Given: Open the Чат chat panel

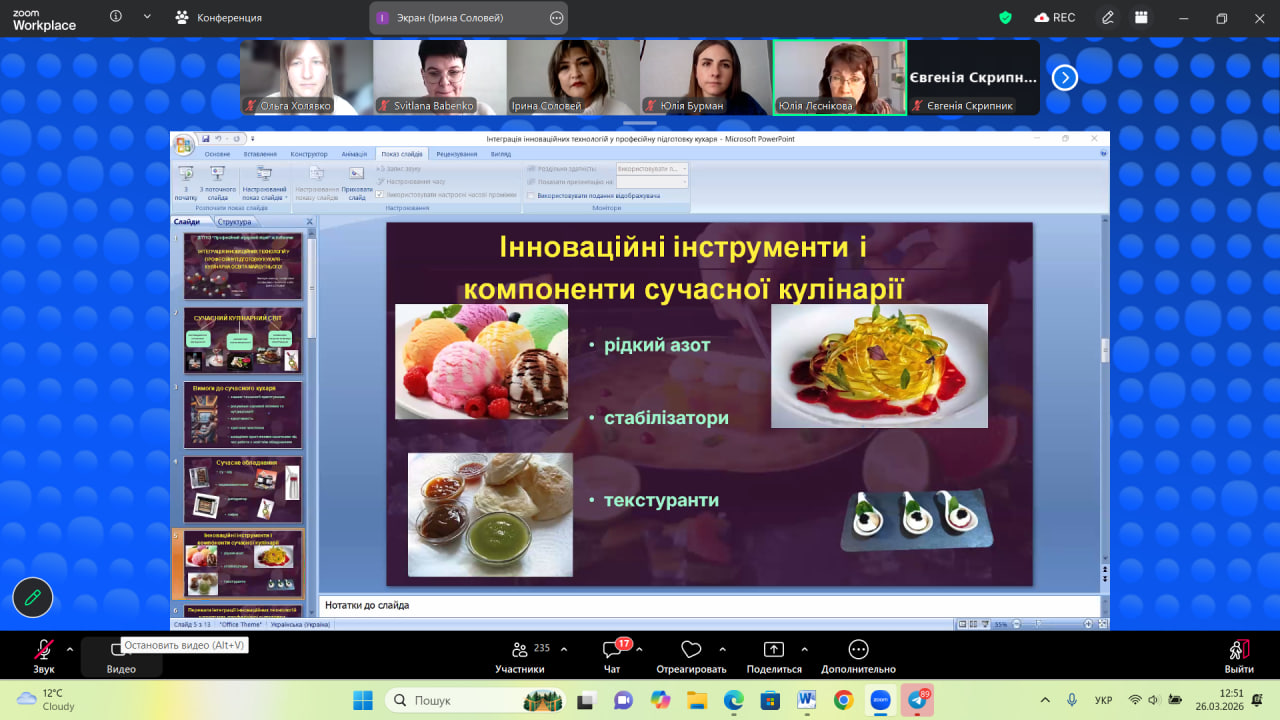Looking at the screenshot, I should click(x=612, y=650).
